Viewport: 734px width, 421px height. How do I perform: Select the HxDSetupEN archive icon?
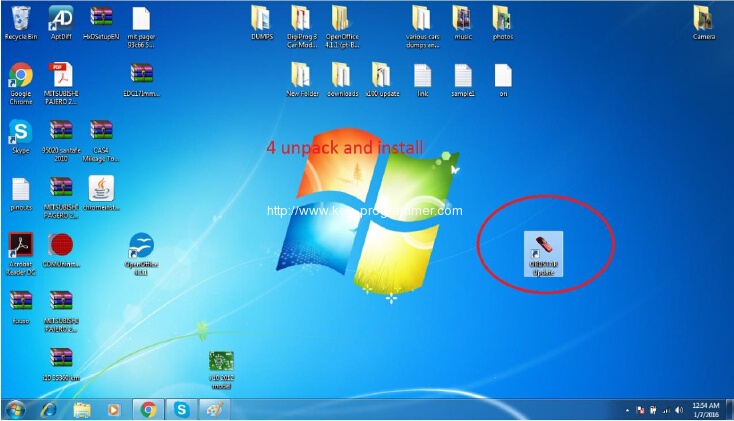pyautogui.click(x=101, y=22)
